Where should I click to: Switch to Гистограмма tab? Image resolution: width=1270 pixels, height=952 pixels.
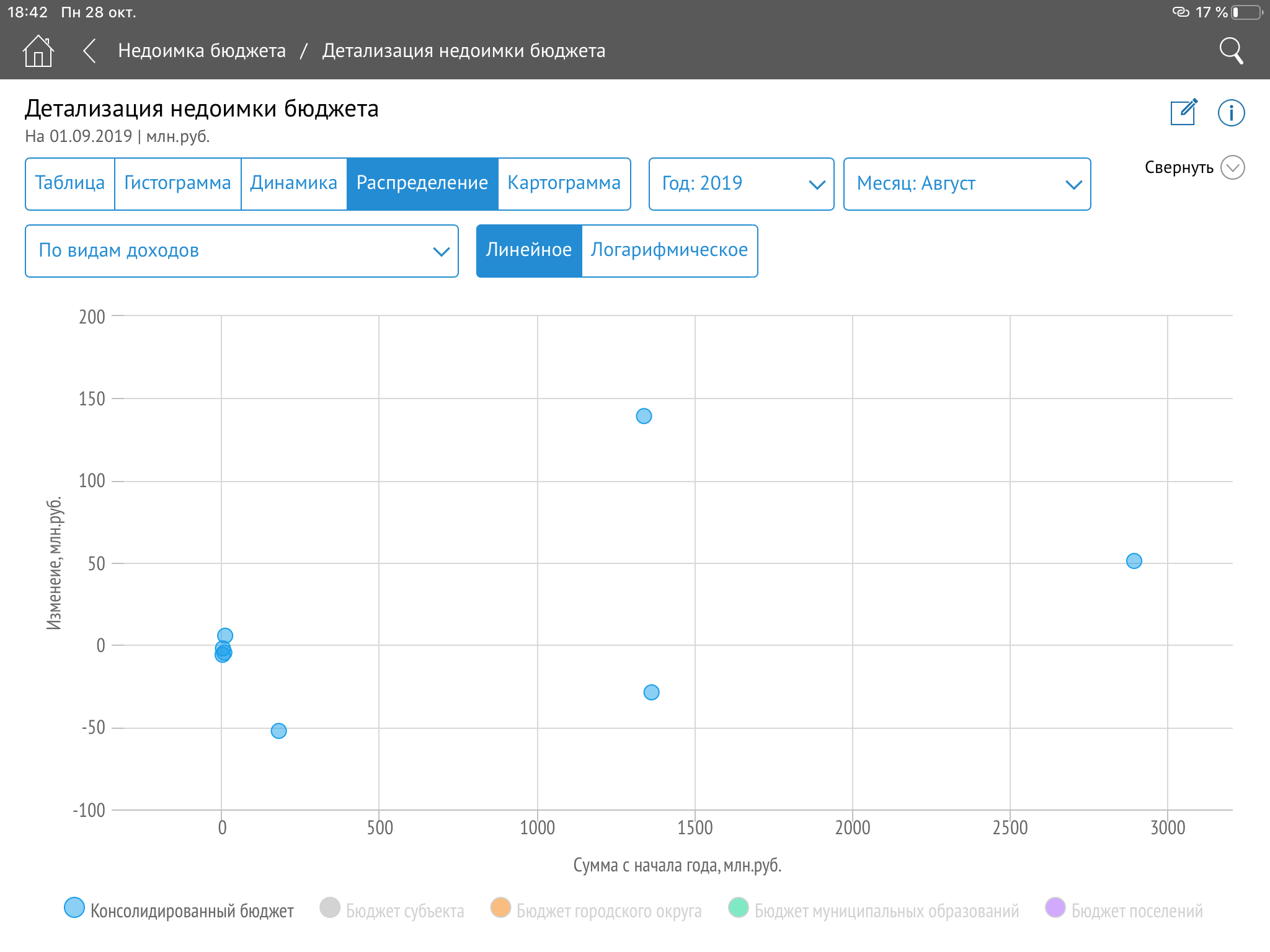pyautogui.click(x=178, y=183)
